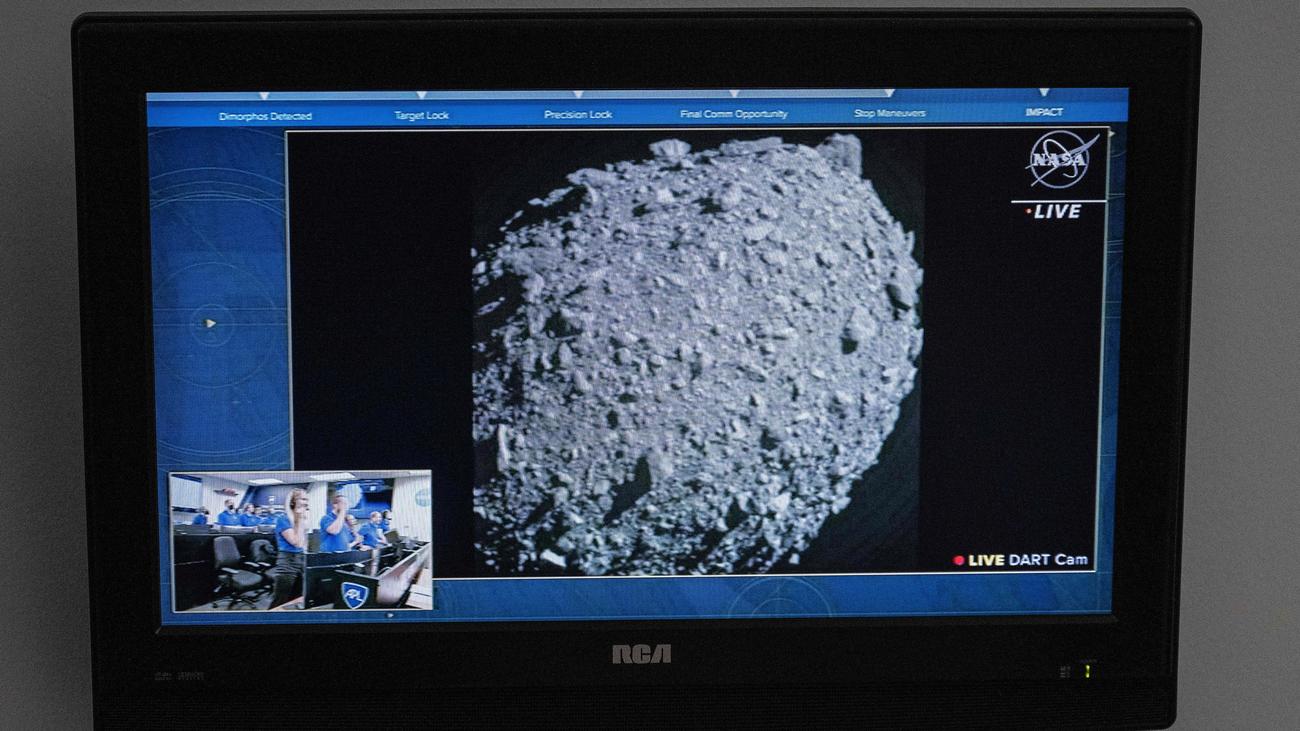Viewport: 1300px width, 731px height.
Task: Click the triangle marker above Dimorphos Detected
Action: pos(264,97)
